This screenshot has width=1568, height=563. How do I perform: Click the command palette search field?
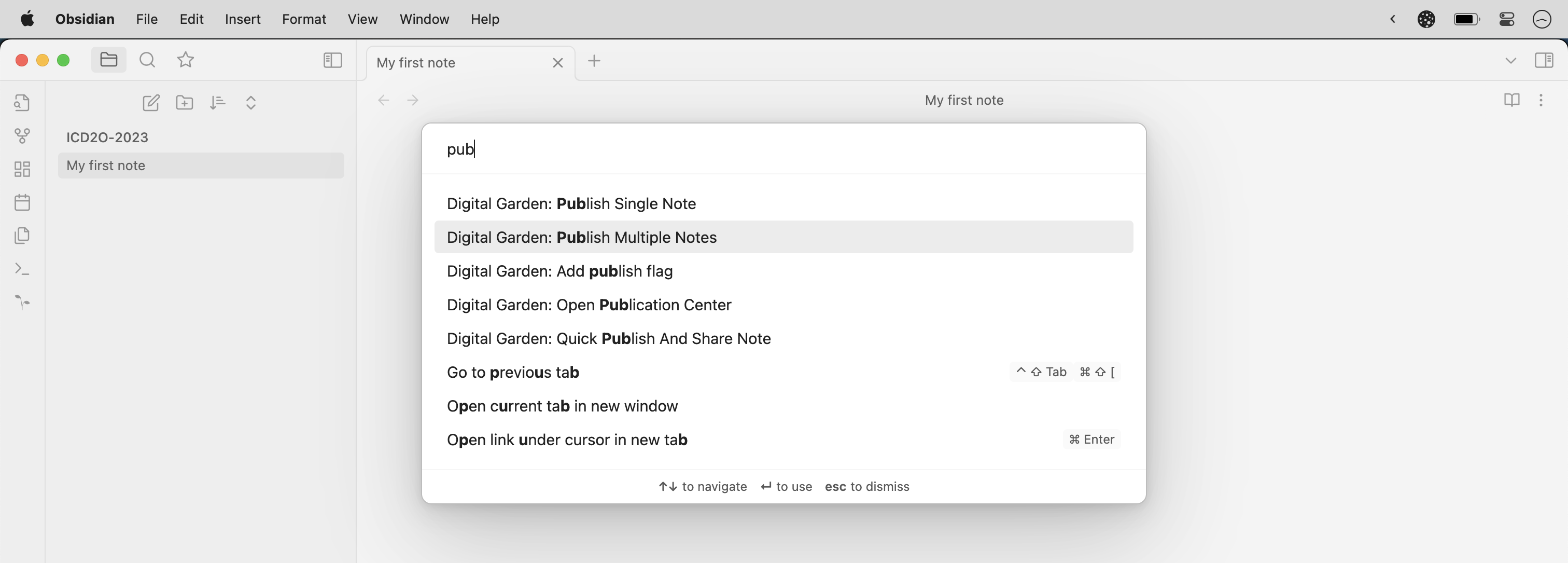pyautogui.click(x=783, y=149)
